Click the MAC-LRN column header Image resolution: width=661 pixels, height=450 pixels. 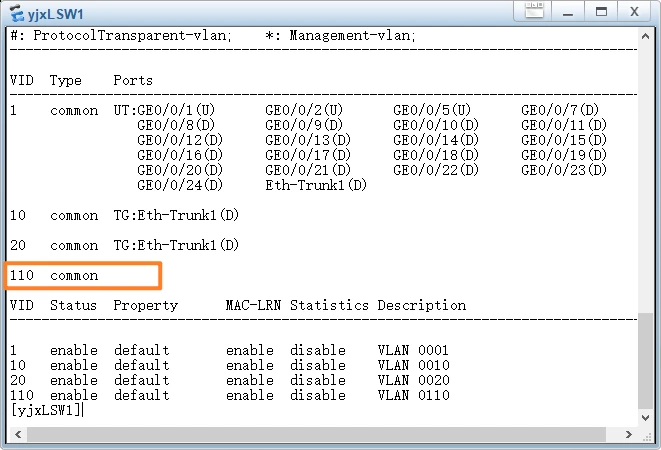[253, 305]
